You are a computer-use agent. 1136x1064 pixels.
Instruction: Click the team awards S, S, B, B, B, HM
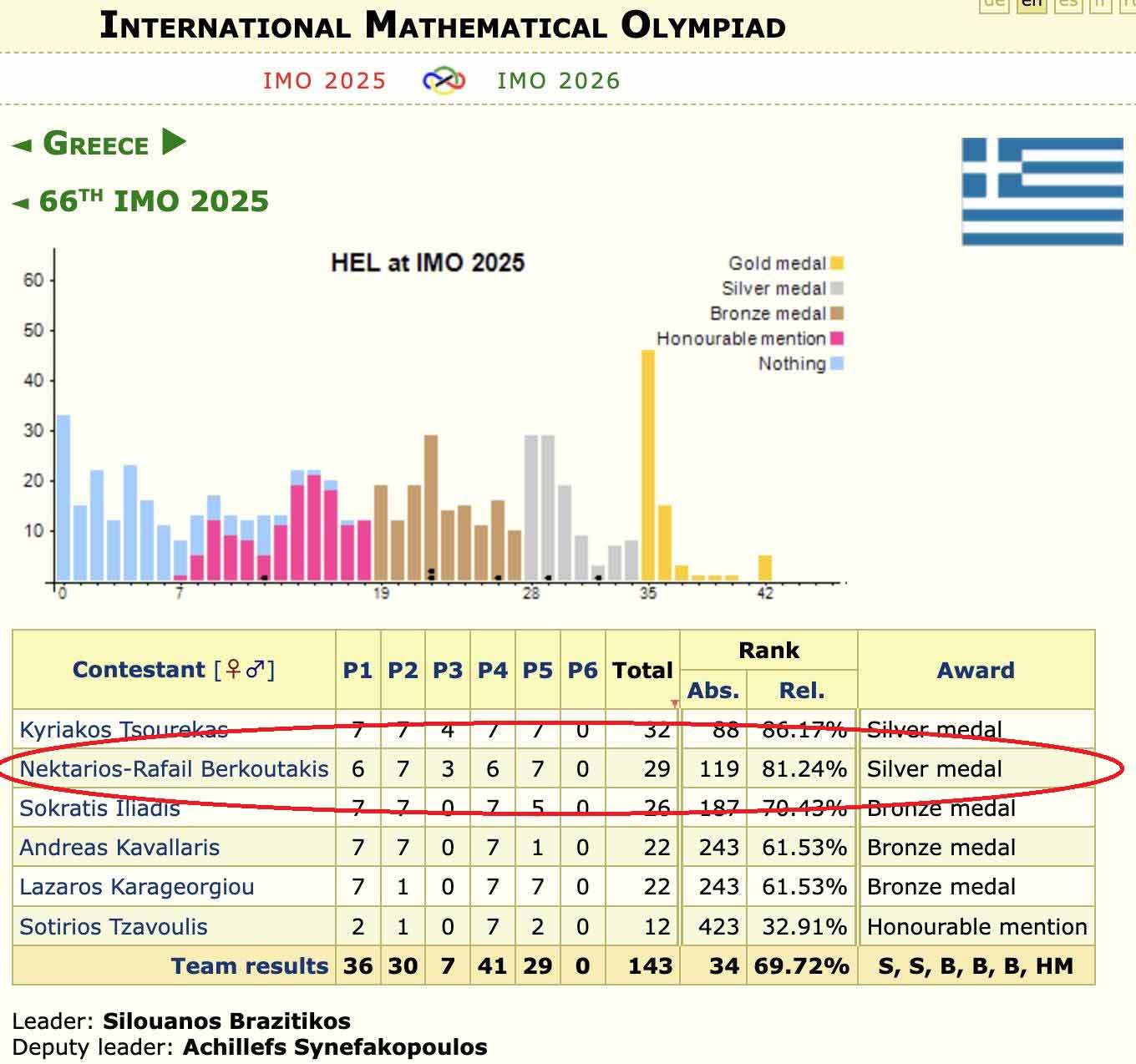(976, 965)
